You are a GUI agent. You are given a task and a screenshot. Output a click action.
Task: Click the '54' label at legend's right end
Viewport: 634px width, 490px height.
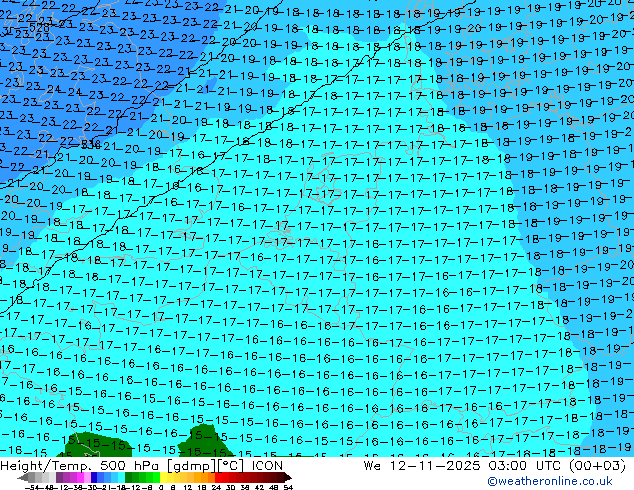coord(288,487)
